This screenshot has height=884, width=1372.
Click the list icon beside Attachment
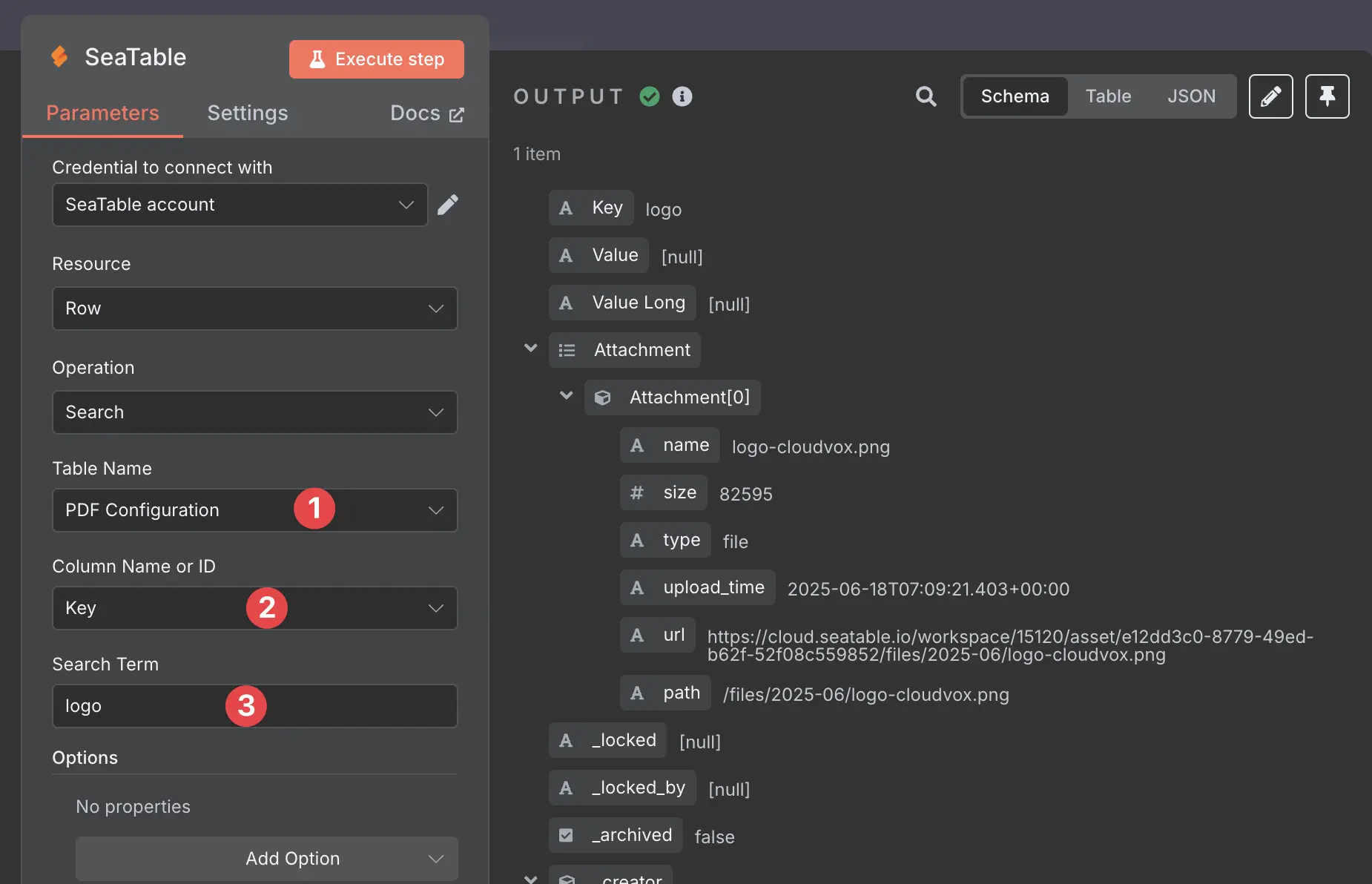[567, 350]
